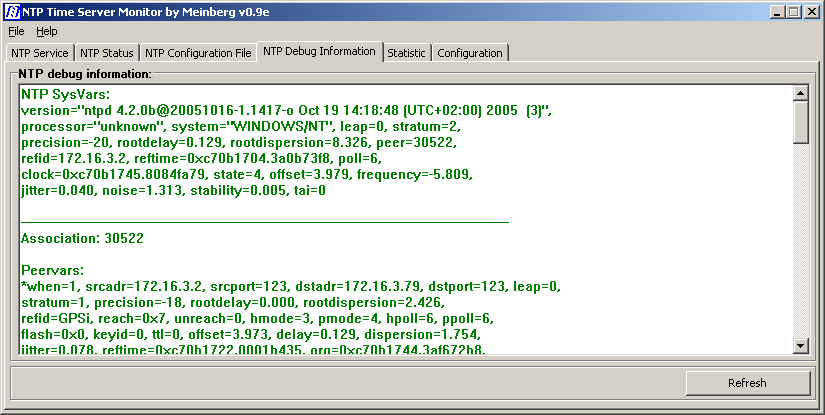
Task: Close the NTP Time Server Monitor window
Action: coord(810,12)
